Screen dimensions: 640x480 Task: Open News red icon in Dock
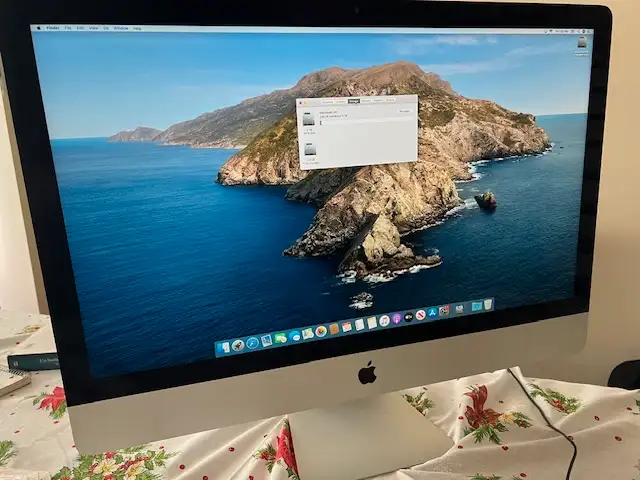[x=421, y=315]
